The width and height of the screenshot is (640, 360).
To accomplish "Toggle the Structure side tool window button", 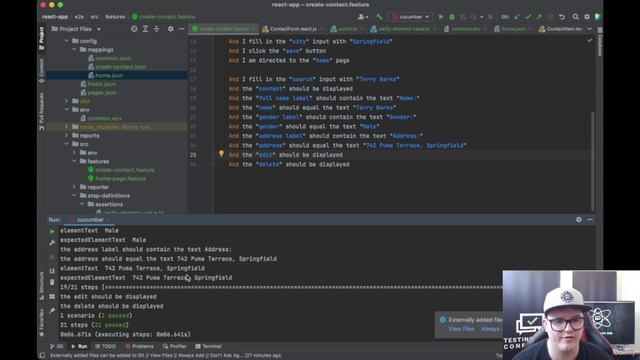I will [x=41, y=285].
